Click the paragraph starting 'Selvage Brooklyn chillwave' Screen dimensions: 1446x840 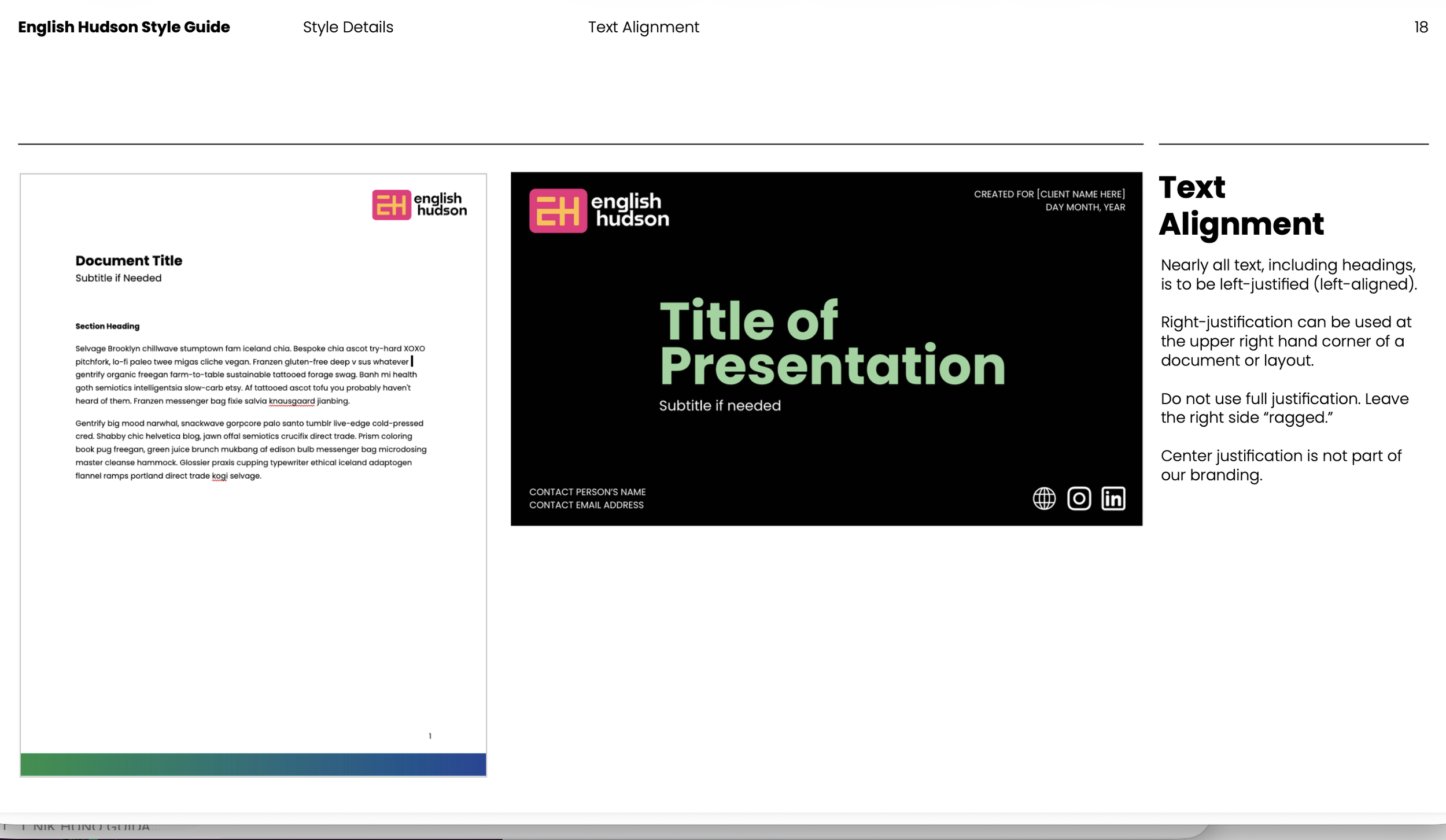[x=250, y=375]
